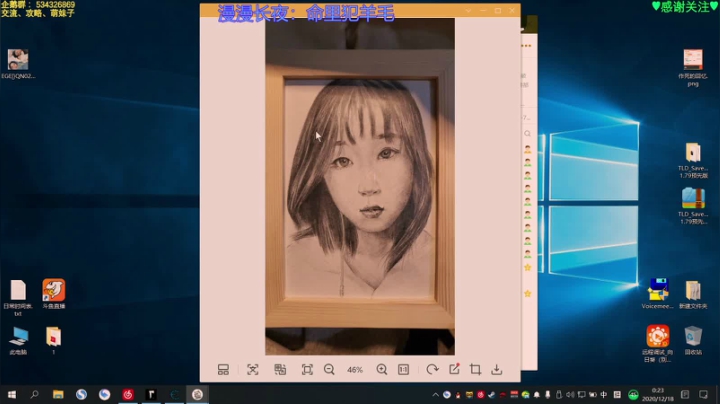Image resolution: width=720 pixels, height=404 pixels.
Task: Click the framed portrait drawing image
Action: [x=360, y=186]
